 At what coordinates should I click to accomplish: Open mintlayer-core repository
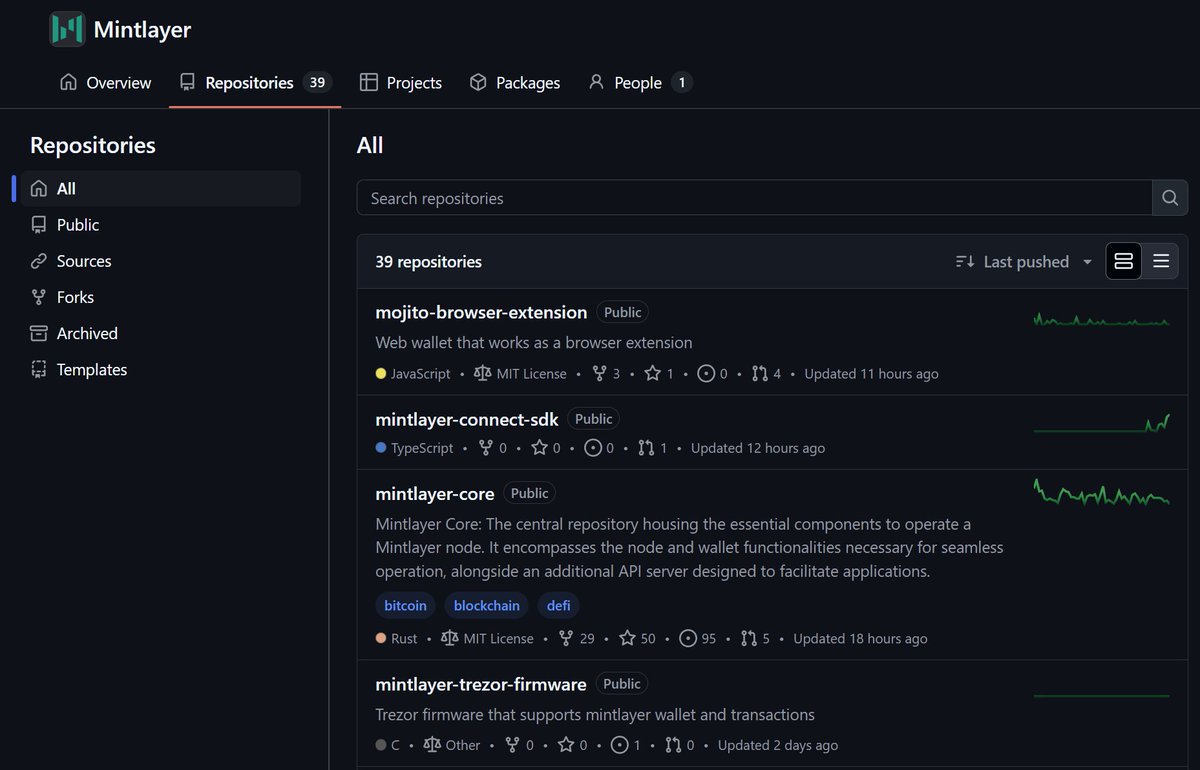435,493
